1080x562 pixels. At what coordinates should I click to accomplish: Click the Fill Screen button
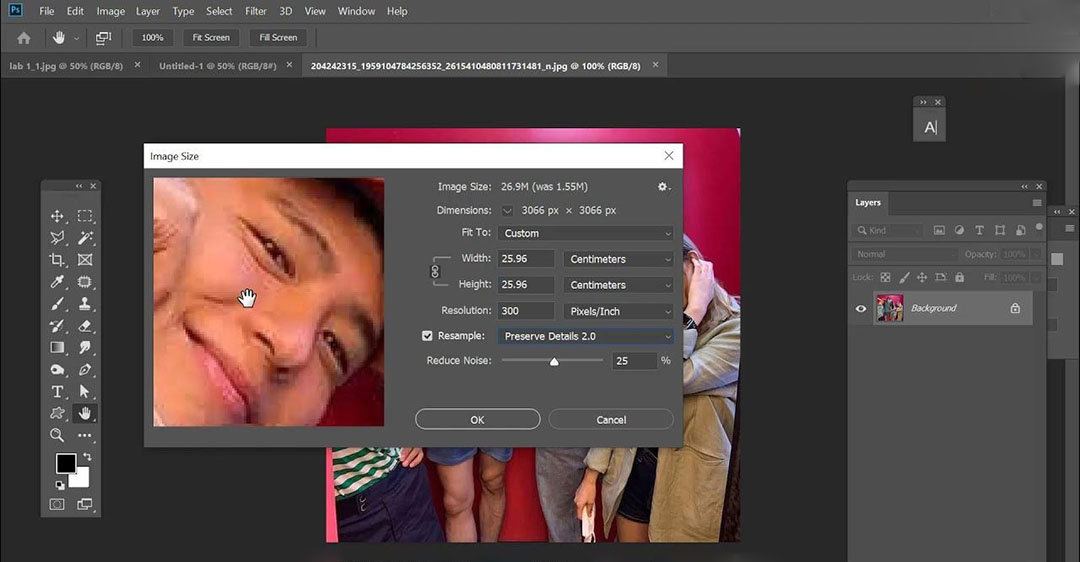tap(278, 38)
